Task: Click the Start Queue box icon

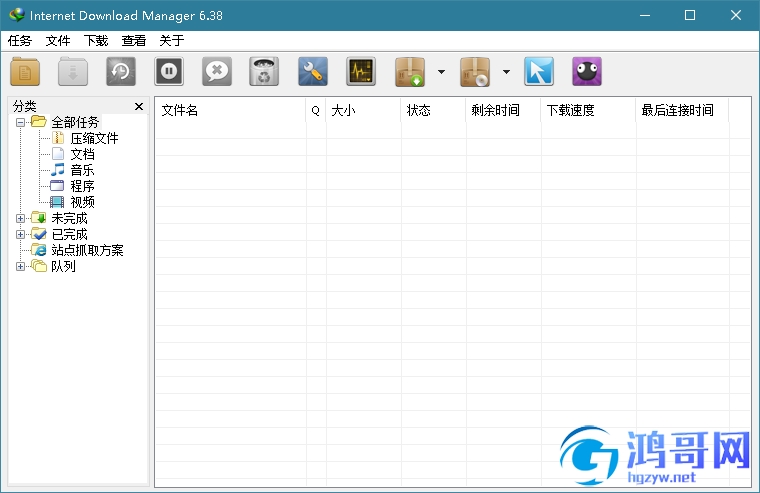Action: point(410,72)
